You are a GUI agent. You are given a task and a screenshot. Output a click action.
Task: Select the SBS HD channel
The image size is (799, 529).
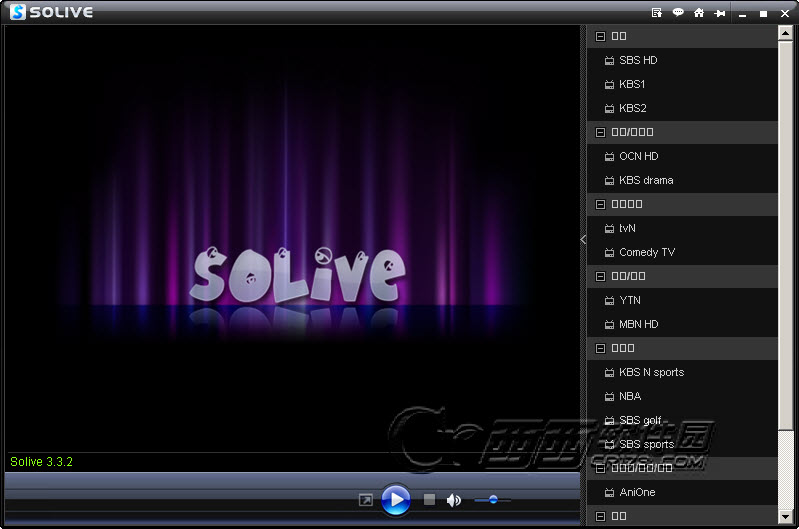[682, 60]
